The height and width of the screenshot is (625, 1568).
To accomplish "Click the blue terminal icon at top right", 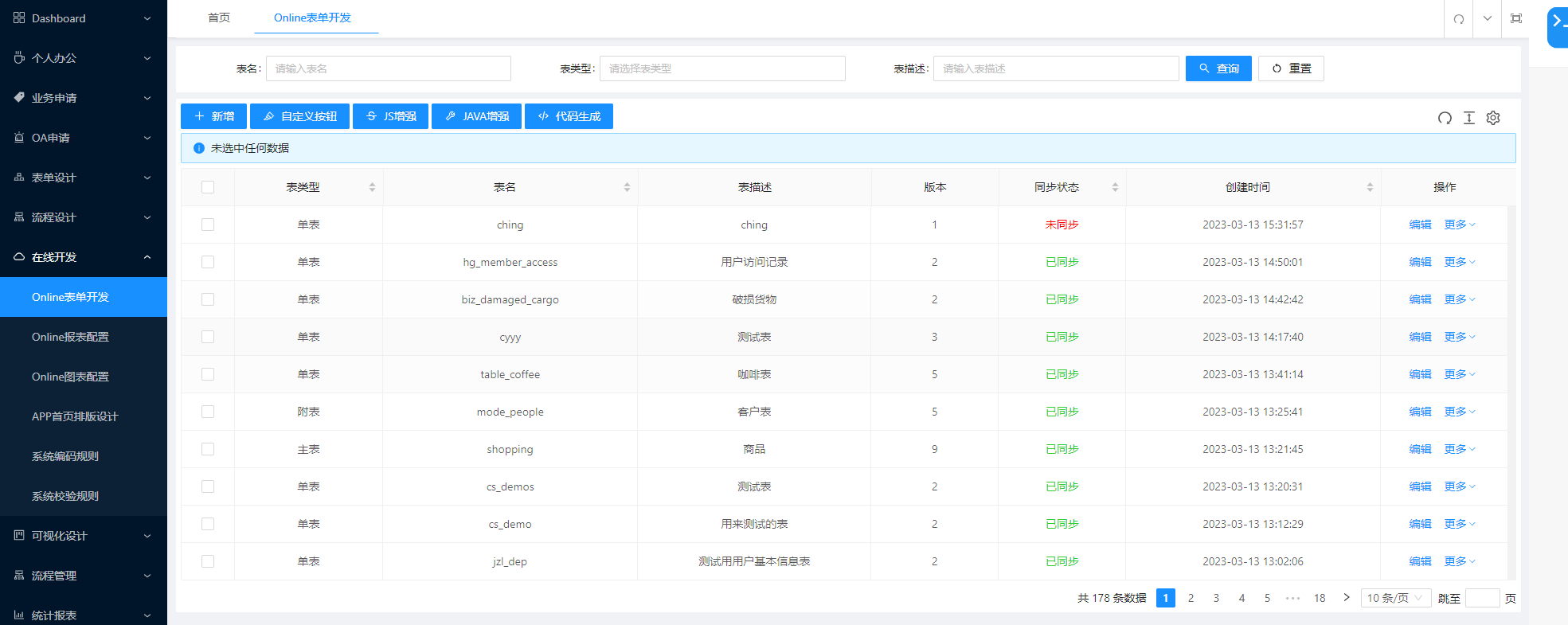I will click(1558, 27).
